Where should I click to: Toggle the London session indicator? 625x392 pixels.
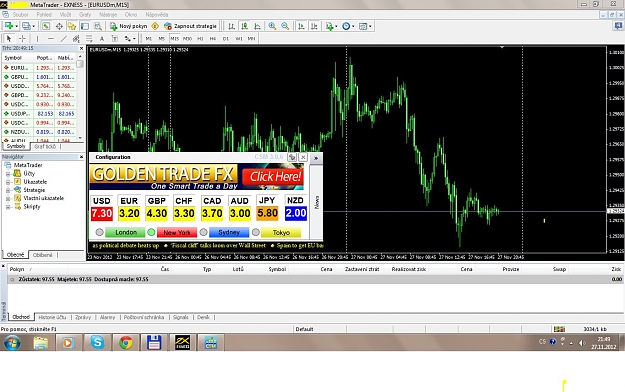point(100,232)
